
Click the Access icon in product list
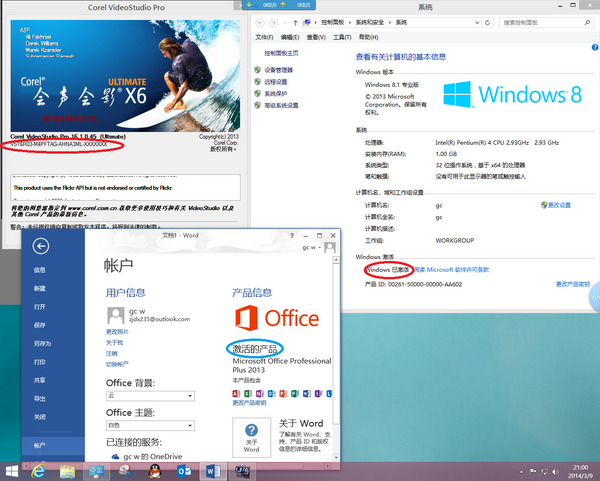[236, 393]
